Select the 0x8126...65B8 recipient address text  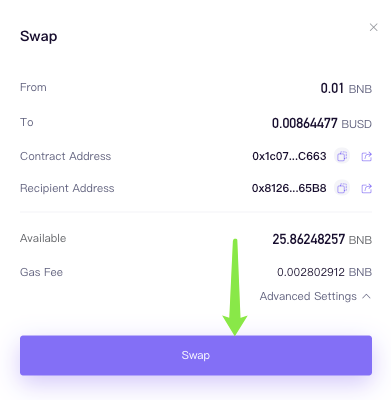289,188
